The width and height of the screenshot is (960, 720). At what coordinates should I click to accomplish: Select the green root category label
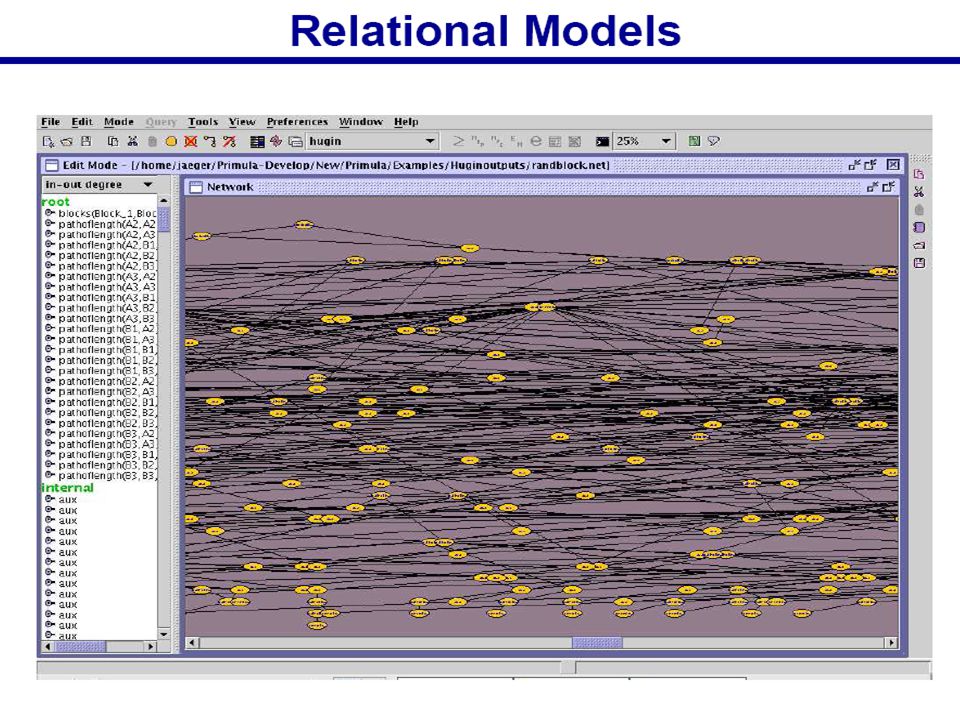point(56,201)
